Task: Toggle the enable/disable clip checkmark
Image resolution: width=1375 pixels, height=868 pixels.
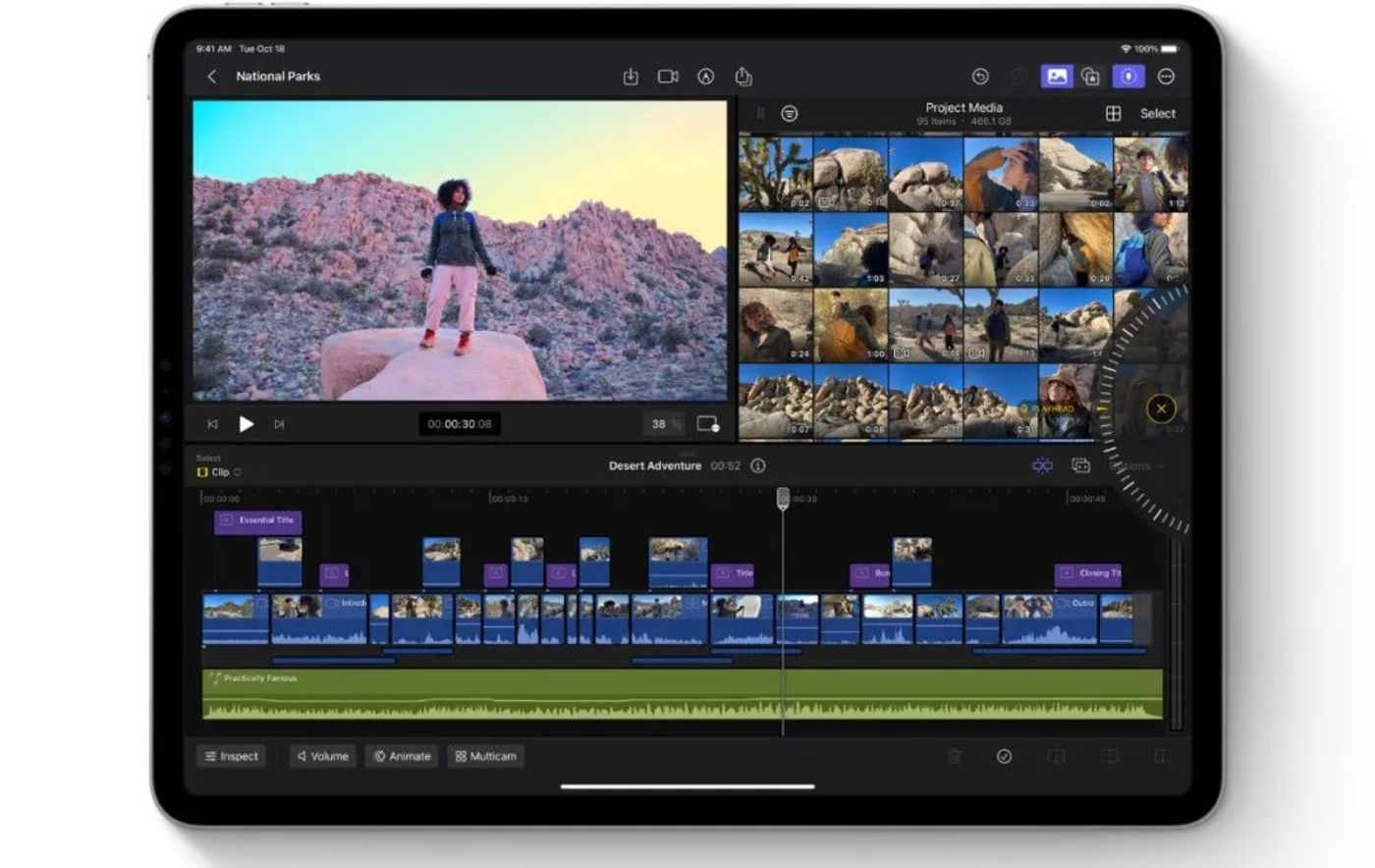Action: [x=1004, y=756]
